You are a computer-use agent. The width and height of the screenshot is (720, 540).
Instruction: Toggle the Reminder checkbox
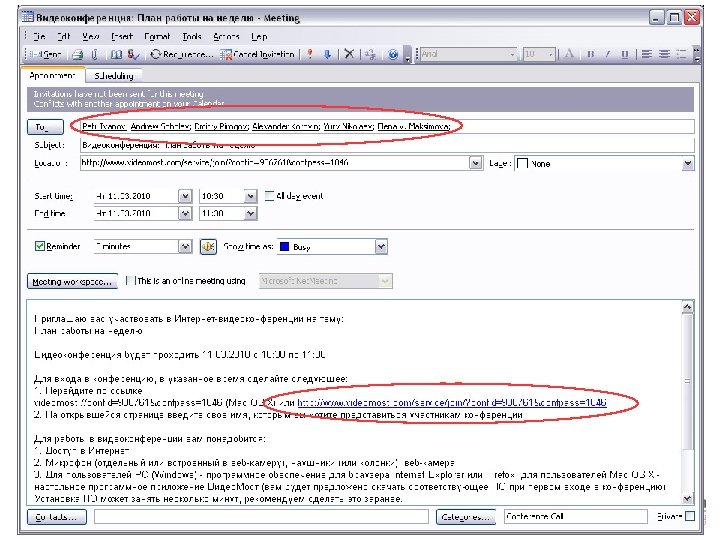pos(40,246)
